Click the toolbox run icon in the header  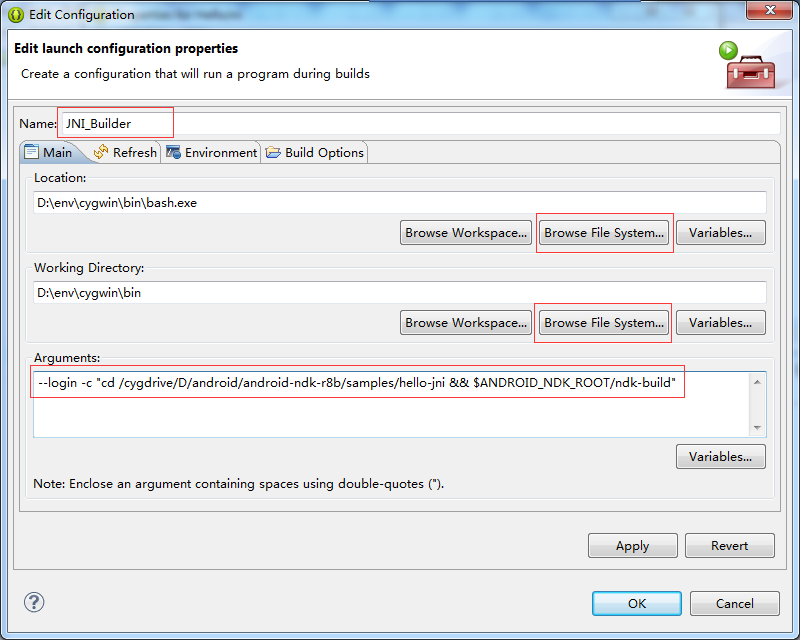coord(748,65)
